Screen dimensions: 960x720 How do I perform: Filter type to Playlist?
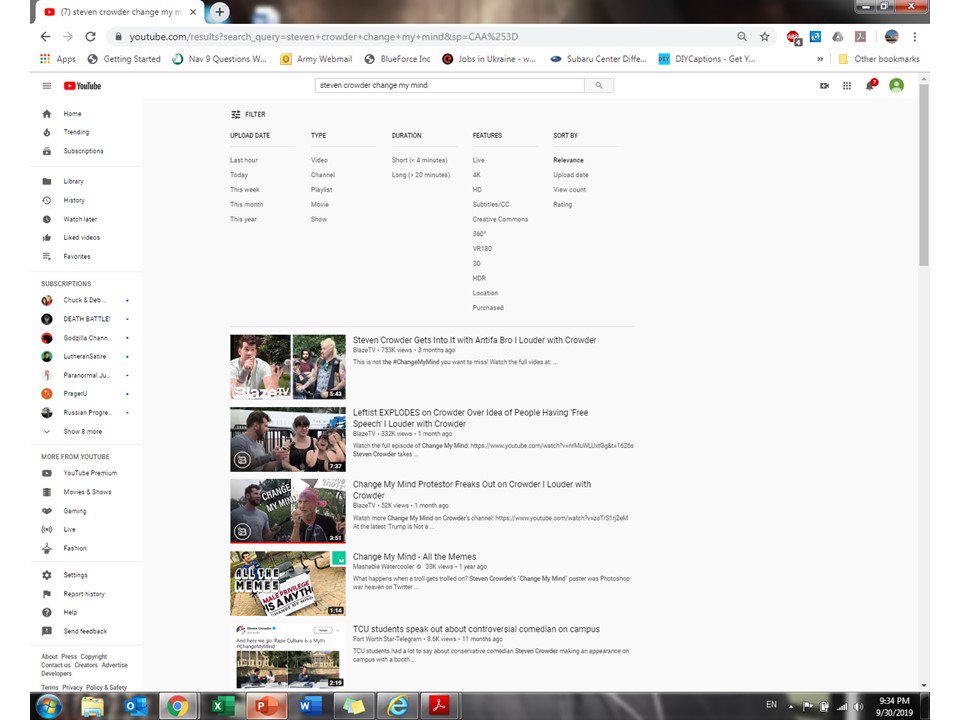click(321, 190)
